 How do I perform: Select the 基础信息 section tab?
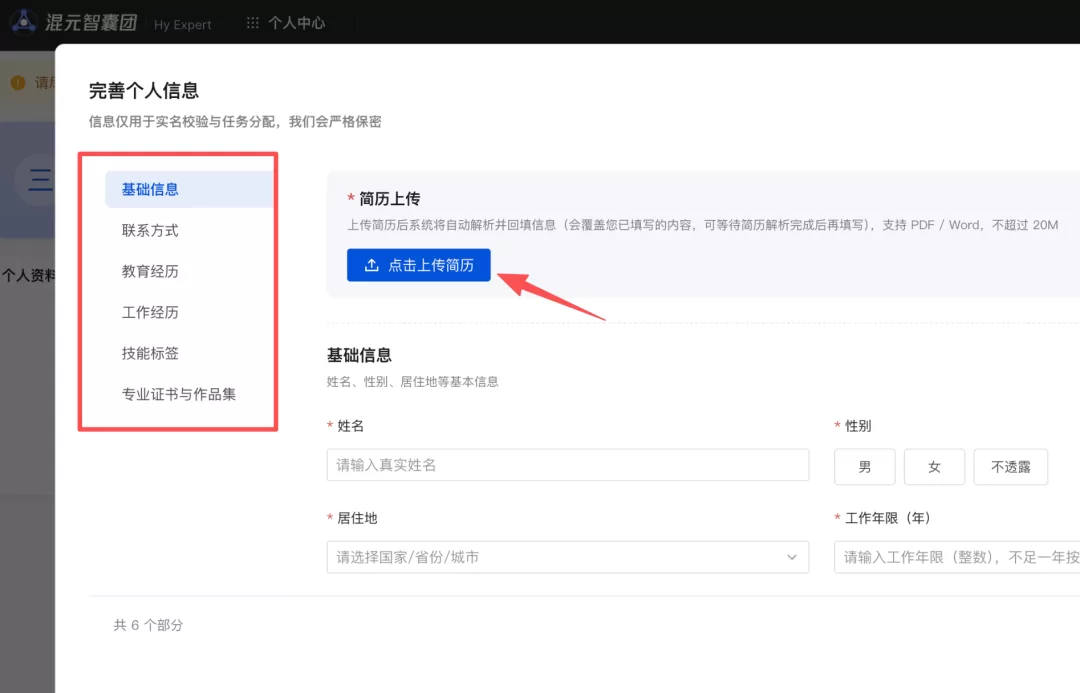189,189
